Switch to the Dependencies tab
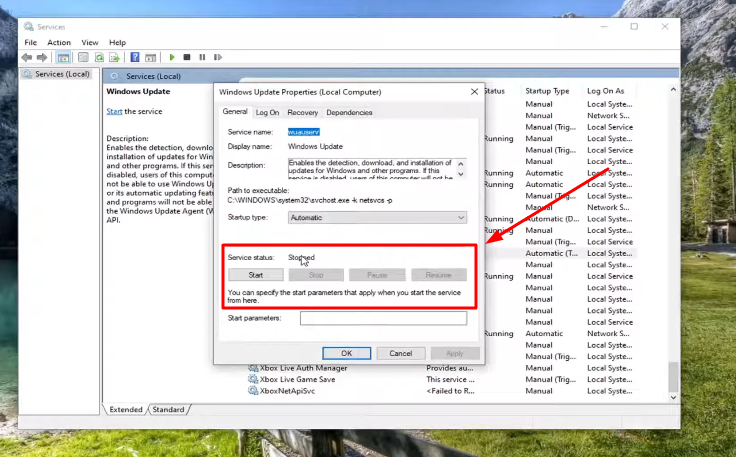Viewport: 736px width, 457px height. pos(349,113)
